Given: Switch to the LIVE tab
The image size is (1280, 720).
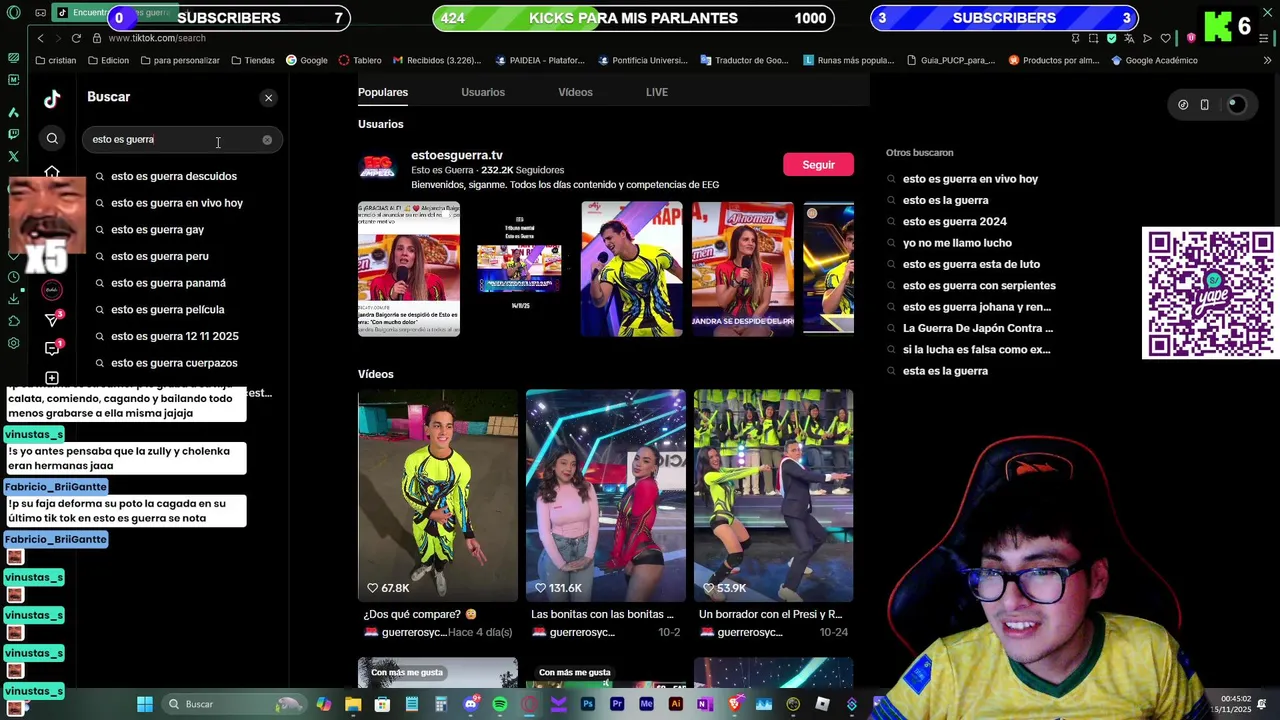Looking at the screenshot, I should click(657, 92).
